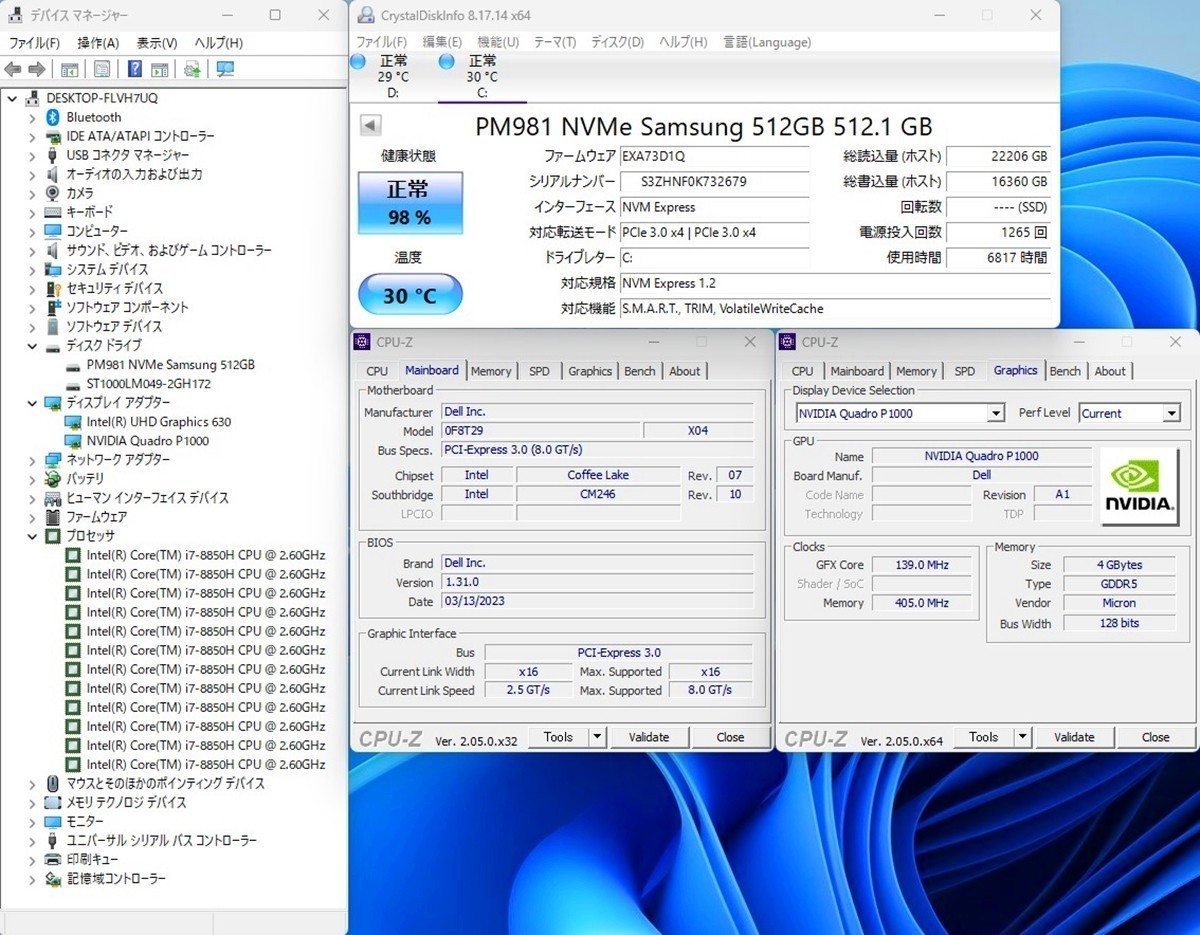Screen dimensions: 1200x935
Task: Expand the システム デバイス category
Action: point(33,269)
